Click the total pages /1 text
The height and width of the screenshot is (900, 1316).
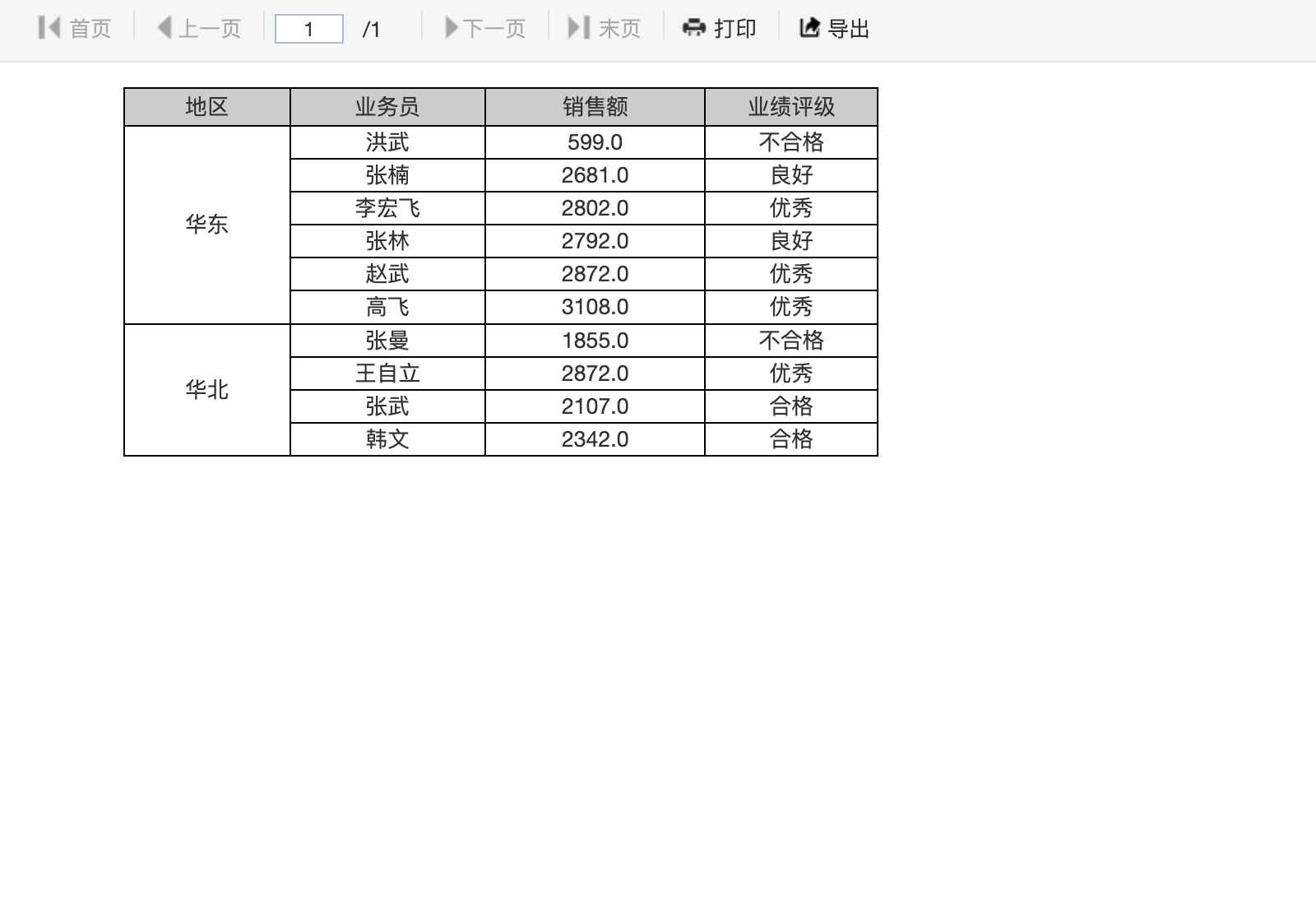click(x=372, y=30)
